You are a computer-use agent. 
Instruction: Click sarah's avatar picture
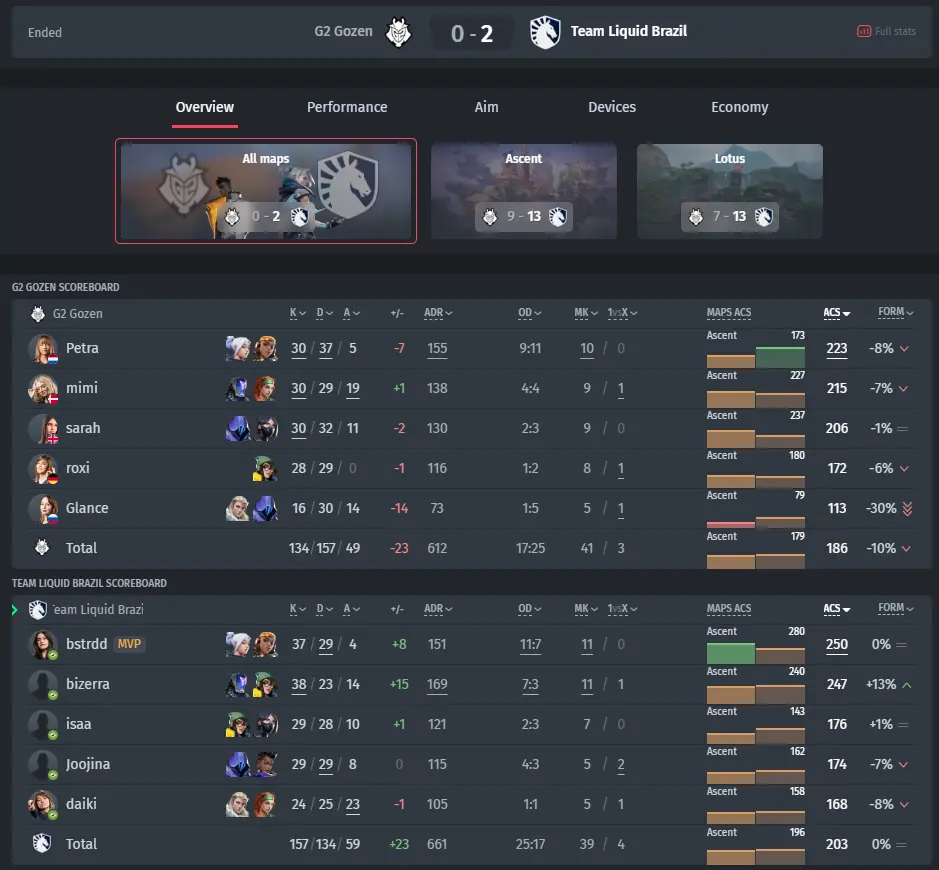point(43,429)
